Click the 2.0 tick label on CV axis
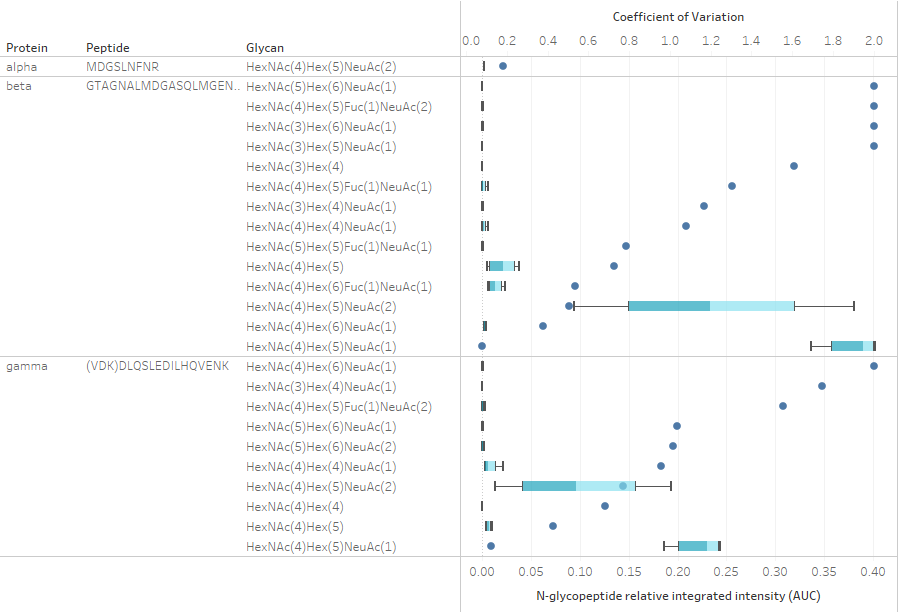This screenshot has height=612, width=898. click(872, 40)
